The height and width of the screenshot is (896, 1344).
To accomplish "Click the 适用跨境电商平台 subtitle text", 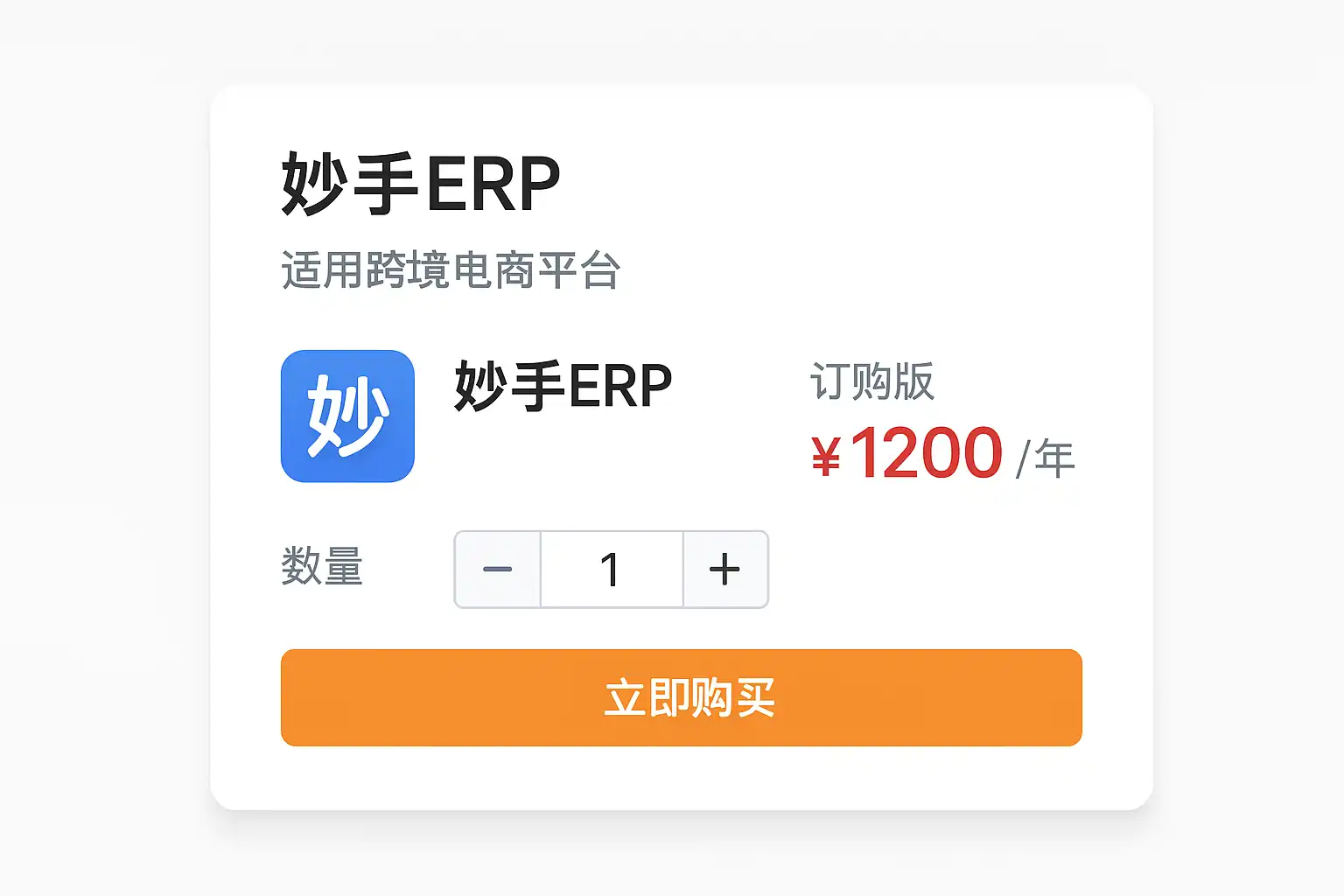I will click(x=451, y=270).
